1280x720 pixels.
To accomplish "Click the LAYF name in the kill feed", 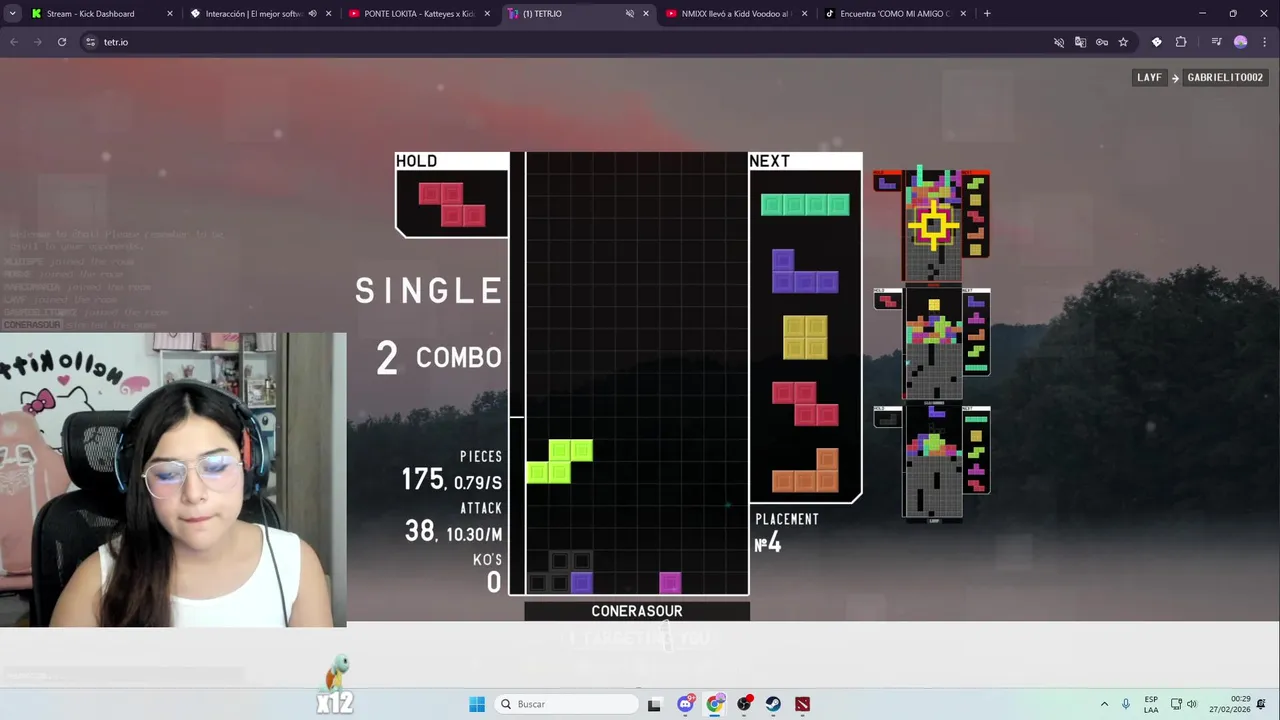I will coord(1149,77).
